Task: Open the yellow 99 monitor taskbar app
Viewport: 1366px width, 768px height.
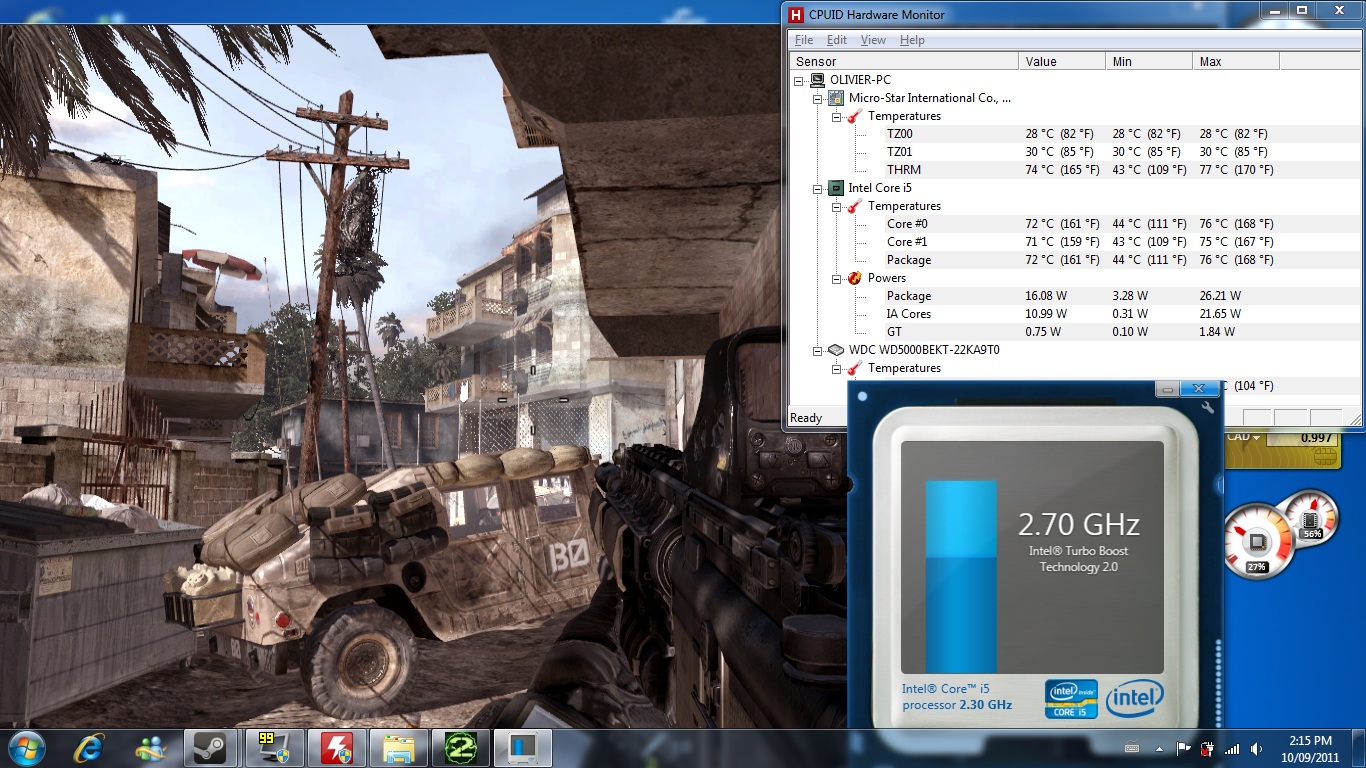Action: (x=273, y=748)
